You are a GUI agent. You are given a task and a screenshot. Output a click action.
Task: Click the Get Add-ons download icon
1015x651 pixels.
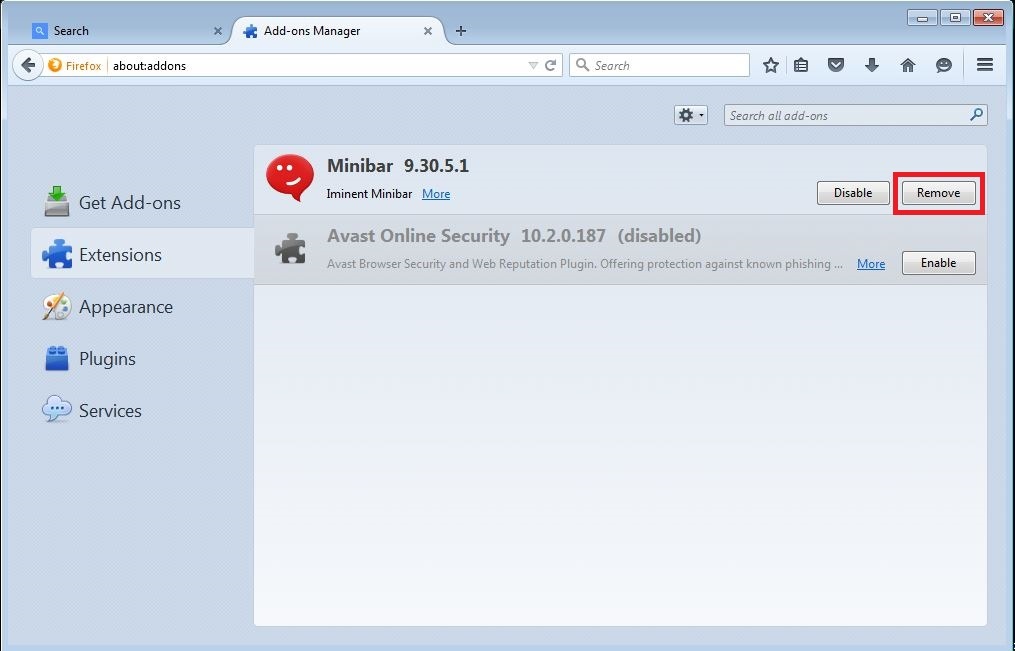57,201
